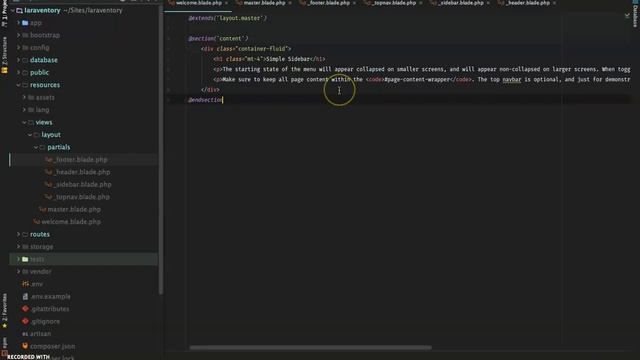Click the Simple Sidebar heading code line
This screenshot has width=640, height=360.
click(x=269, y=59)
